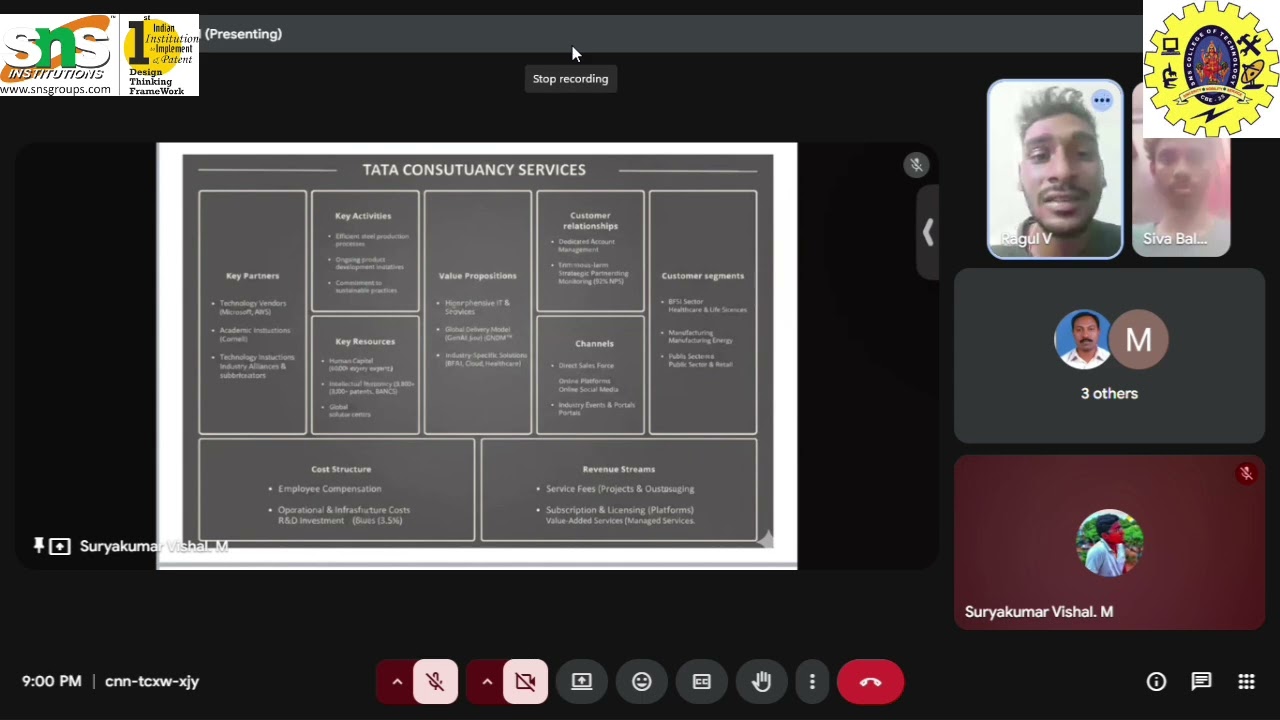
Task: Click the Cost Structure slide section
Action: click(x=337, y=490)
